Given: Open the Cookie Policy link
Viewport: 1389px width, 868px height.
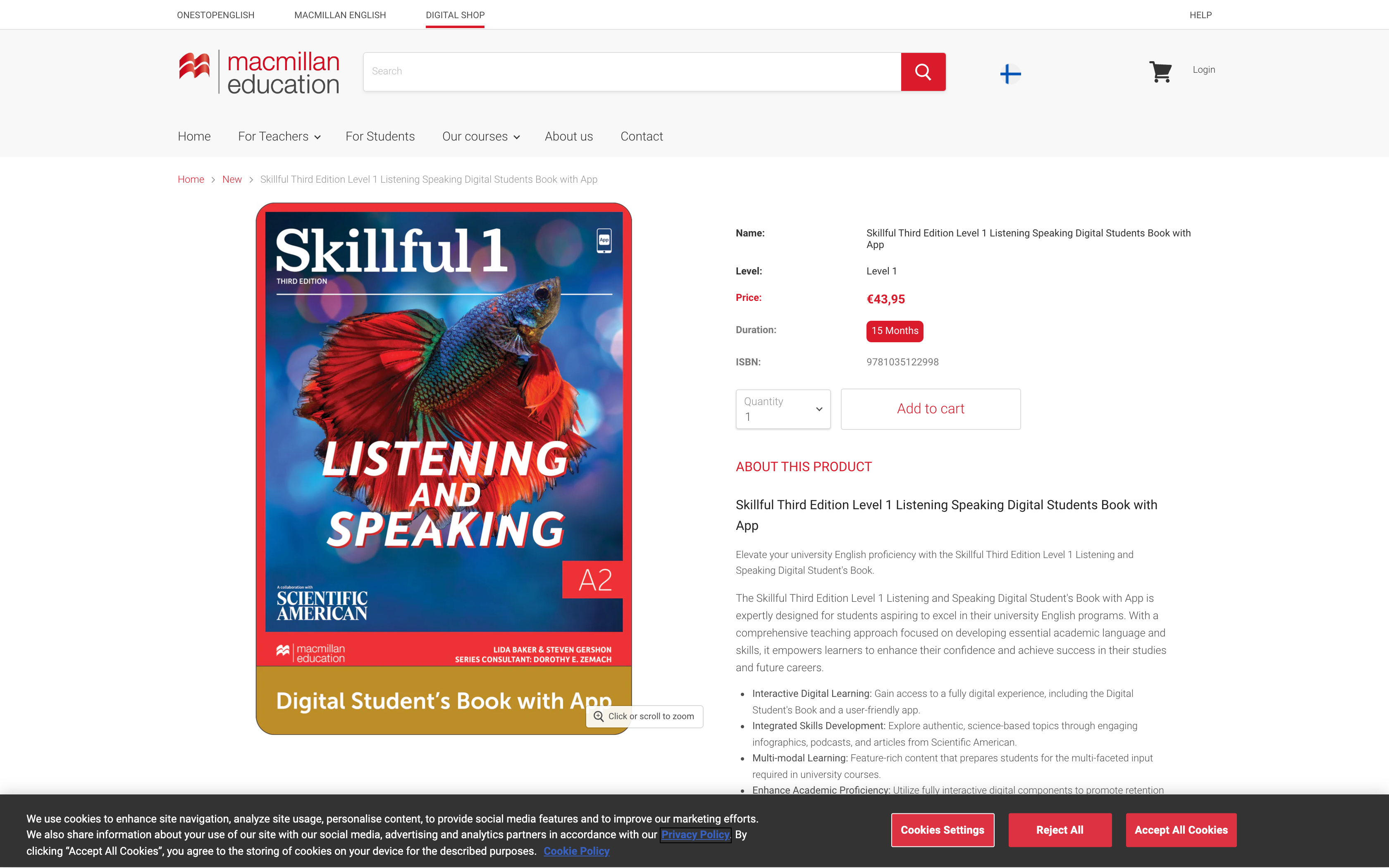Looking at the screenshot, I should (x=576, y=851).
